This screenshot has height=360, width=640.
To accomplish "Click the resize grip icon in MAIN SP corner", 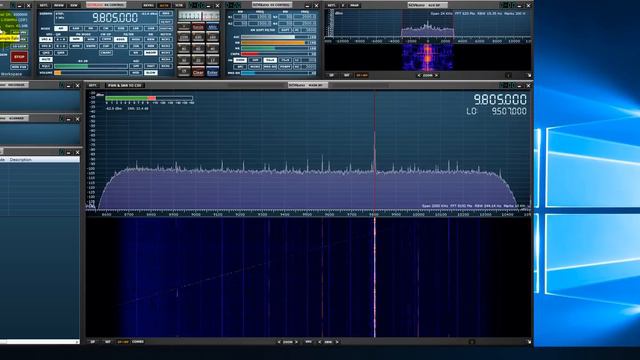I will pyautogui.click(x=529, y=342).
